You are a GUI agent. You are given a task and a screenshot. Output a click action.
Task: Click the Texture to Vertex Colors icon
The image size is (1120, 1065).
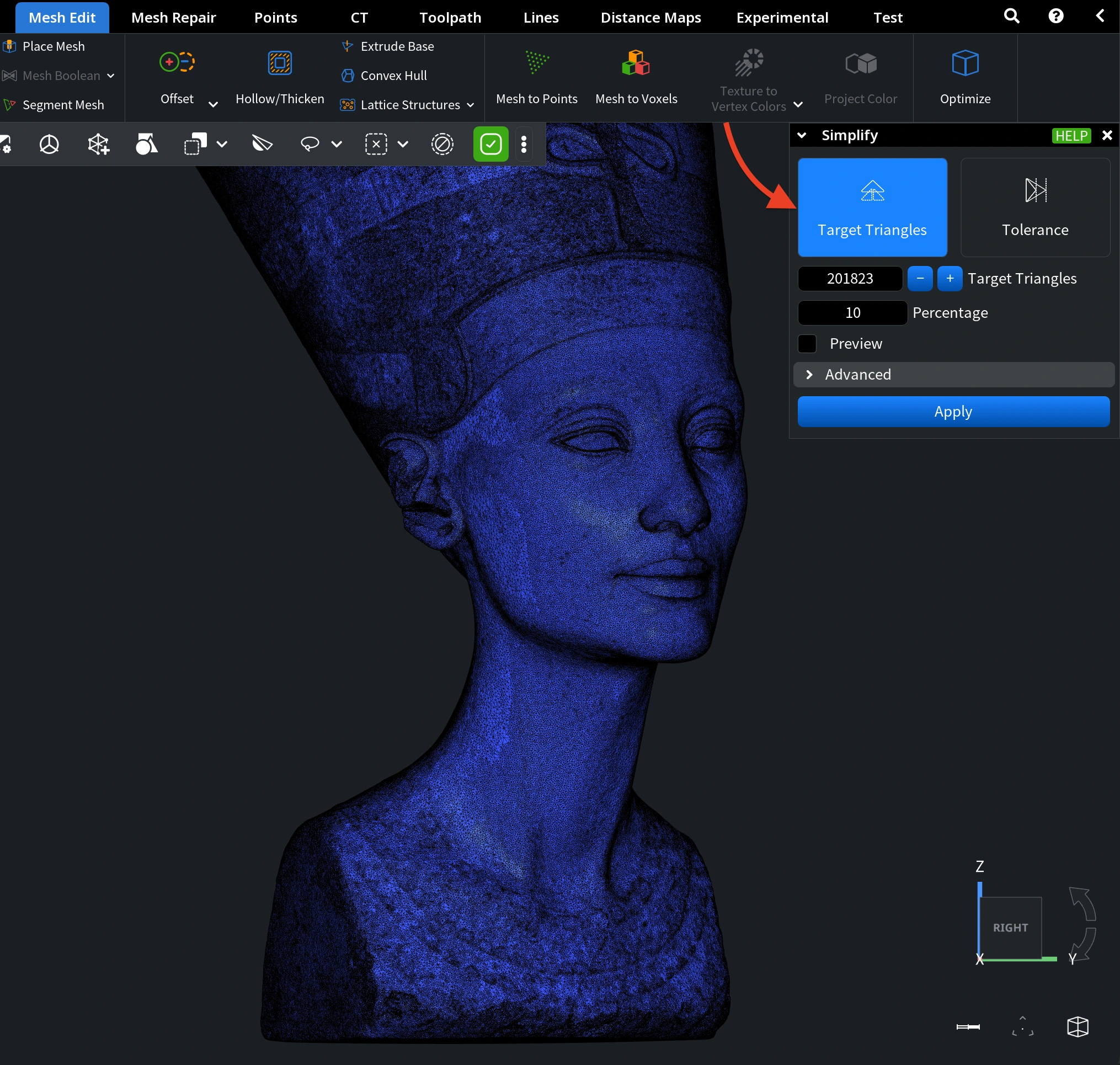[749, 62]
